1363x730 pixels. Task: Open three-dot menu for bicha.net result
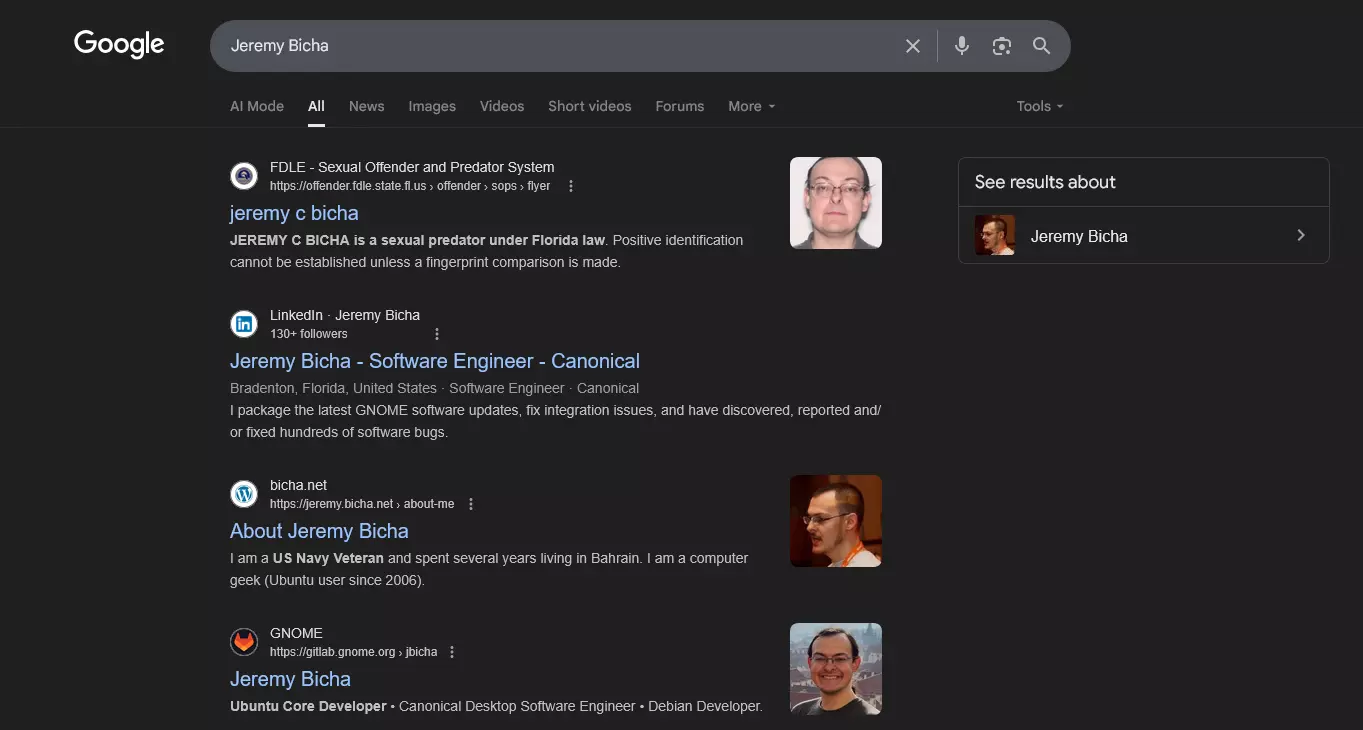471,504
